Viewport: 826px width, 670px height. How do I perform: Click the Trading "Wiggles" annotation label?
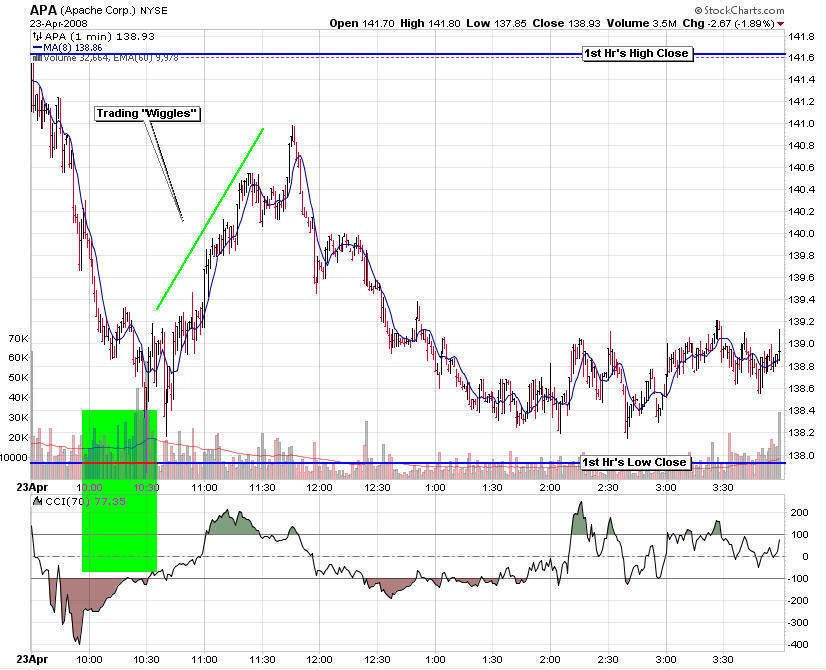(x=148, y=113)
